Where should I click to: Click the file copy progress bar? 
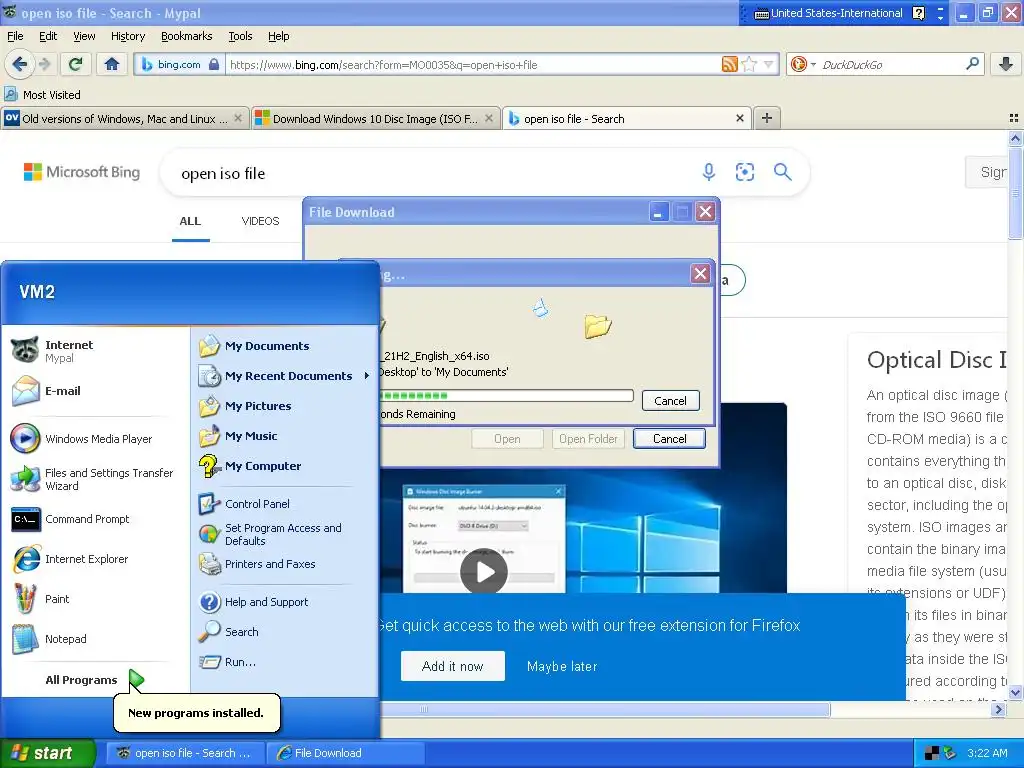(507, 396)
